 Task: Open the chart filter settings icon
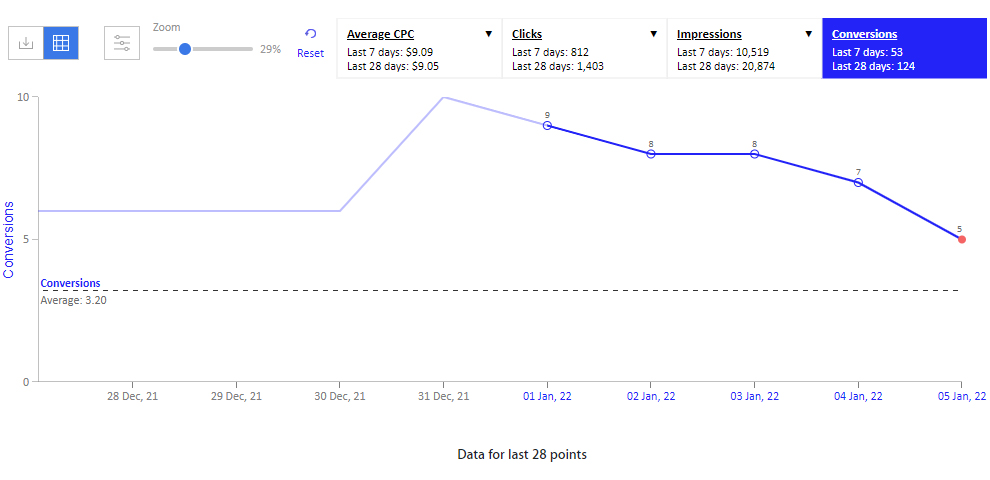tap(122, 43)
